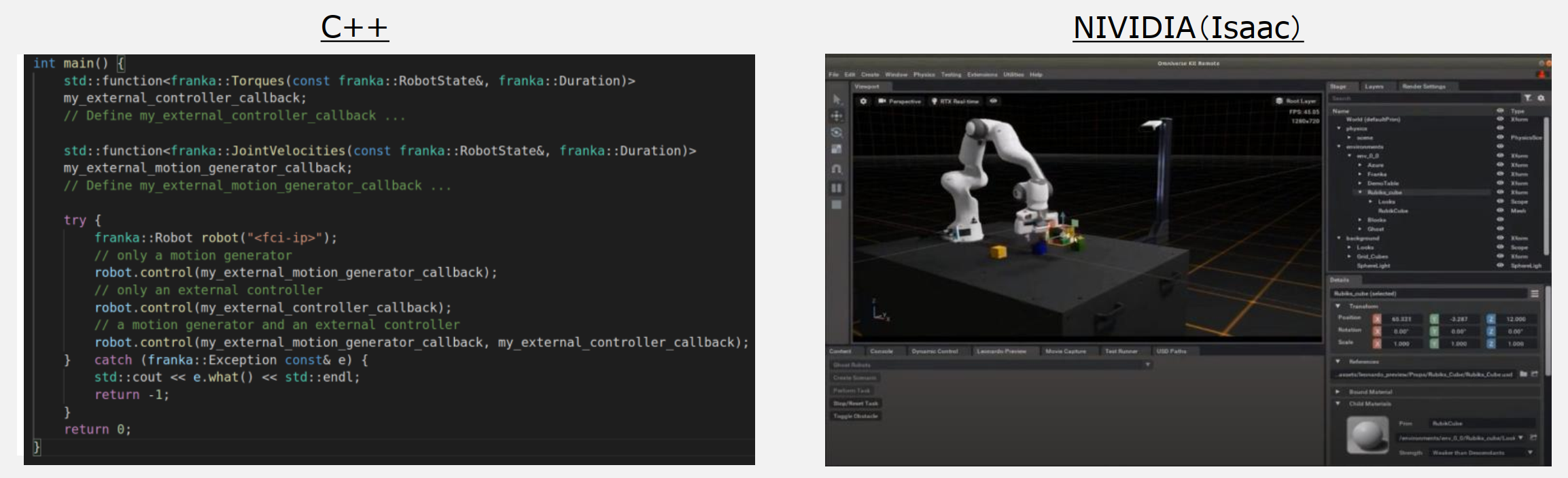Click the Position X value field
The width and height of the screenshot is (1568, 478).
point(1401,319)
